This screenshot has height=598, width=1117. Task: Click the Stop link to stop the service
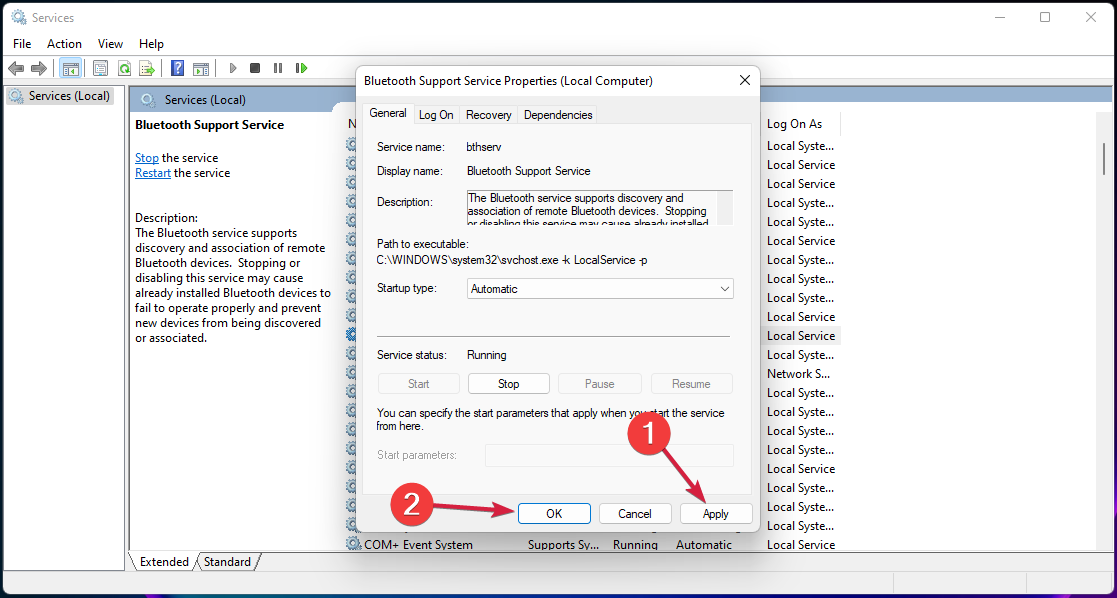pos(146,157)
